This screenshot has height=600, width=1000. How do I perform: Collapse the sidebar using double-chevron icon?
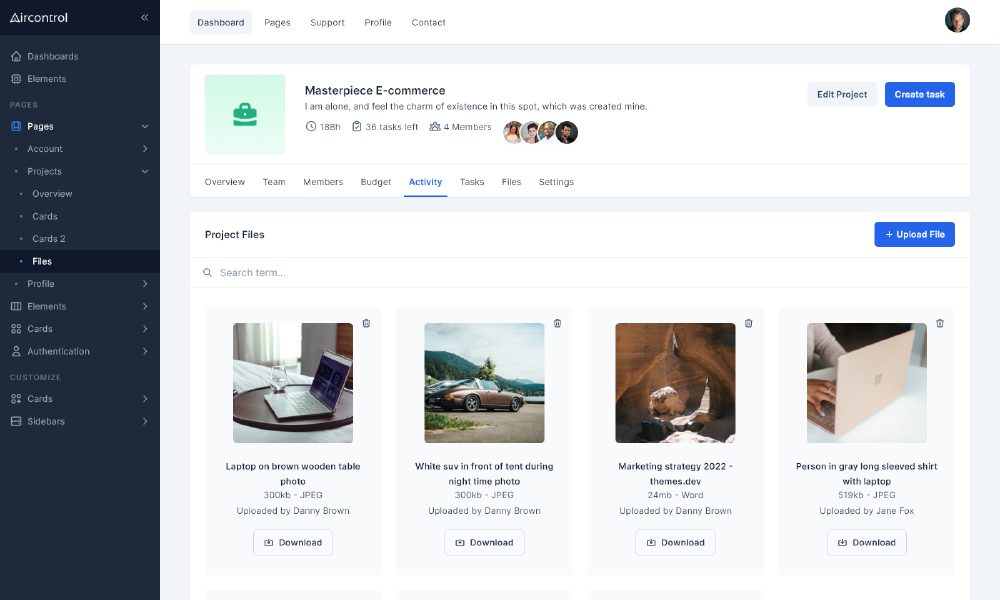click(x=144, y=17)
